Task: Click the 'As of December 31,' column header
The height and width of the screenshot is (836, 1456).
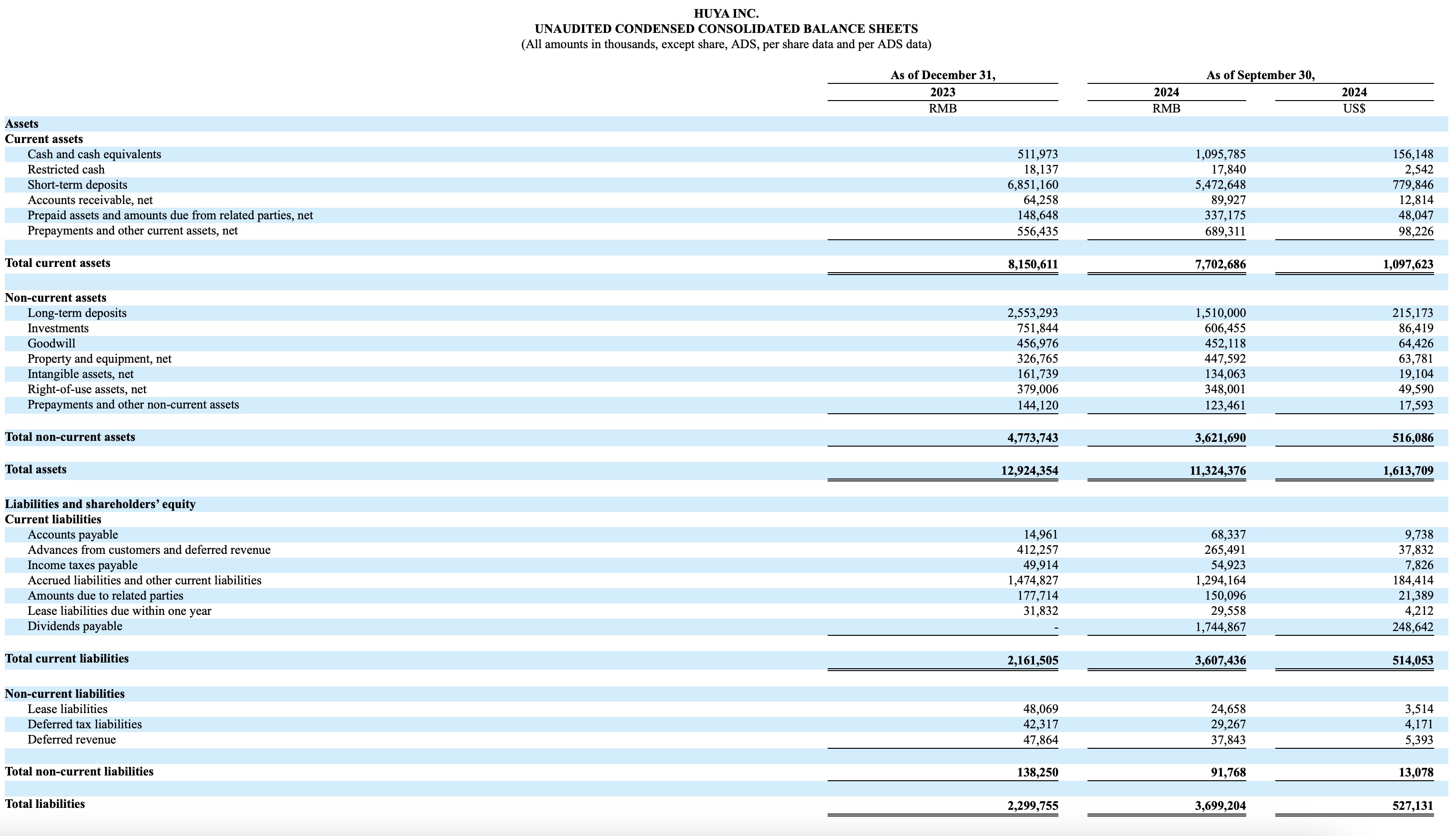Action: (943, 75)
